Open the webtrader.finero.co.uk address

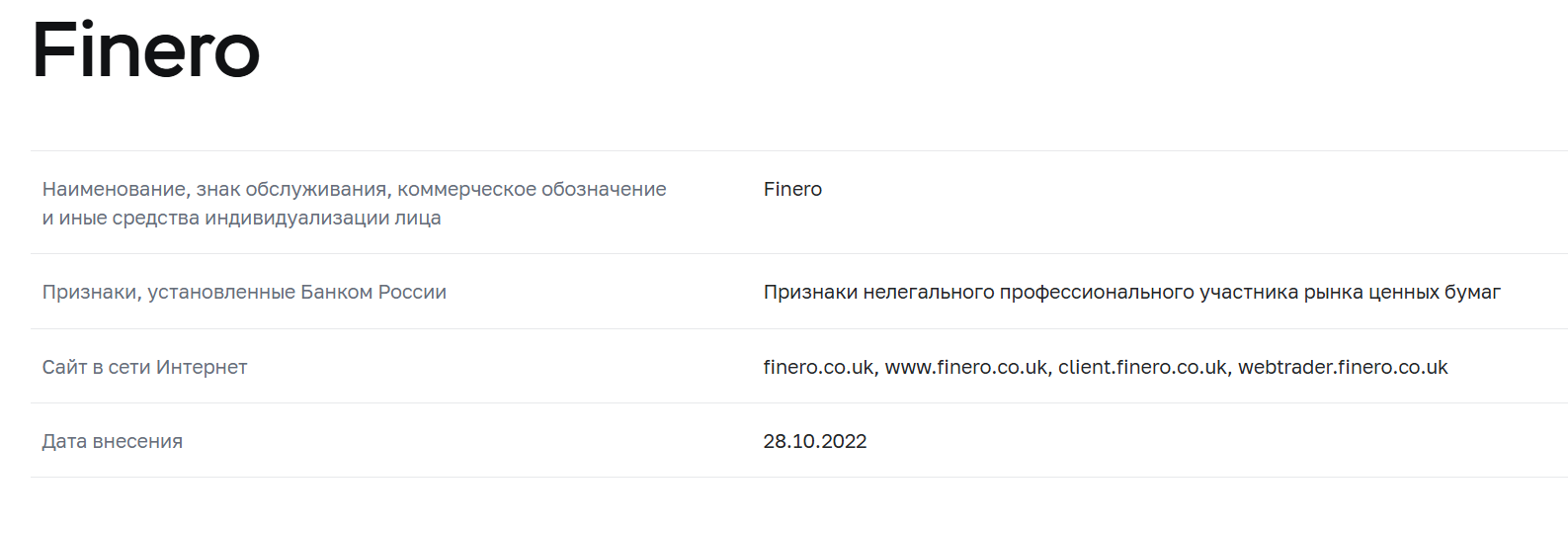[x=1343, y=367]
